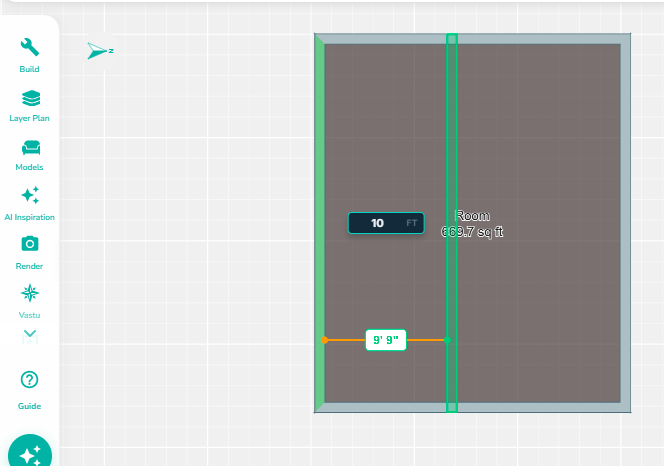Viewport: 664px width, 468px height.
Task: Open the Models sofa icon
Action: click(30, 147)
